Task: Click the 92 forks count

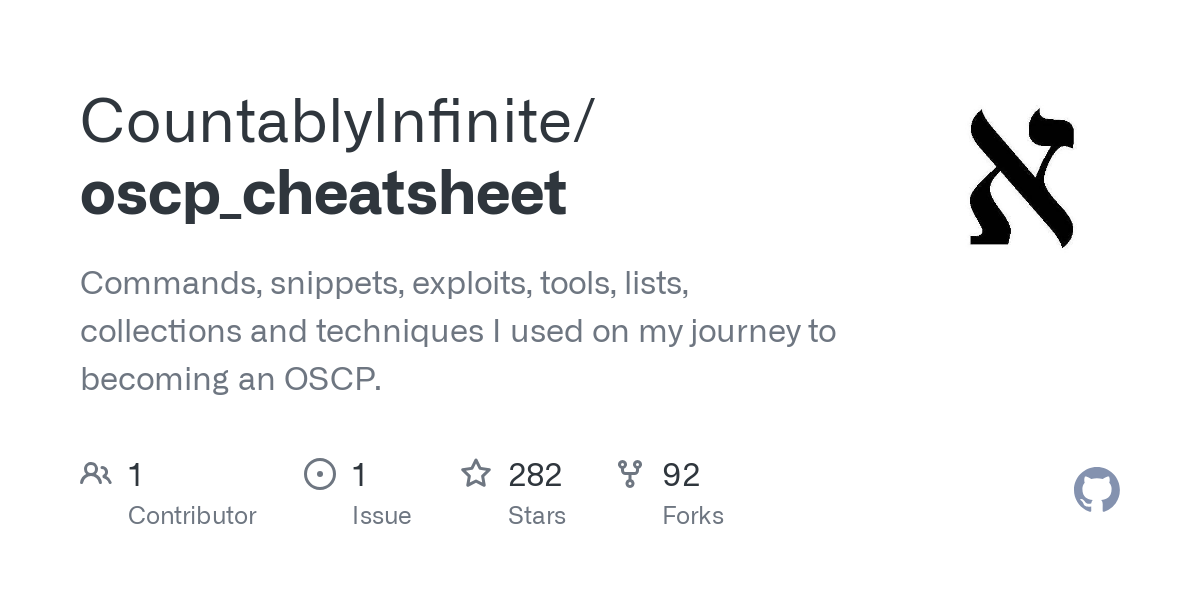Action: click(x=681, y=475)
